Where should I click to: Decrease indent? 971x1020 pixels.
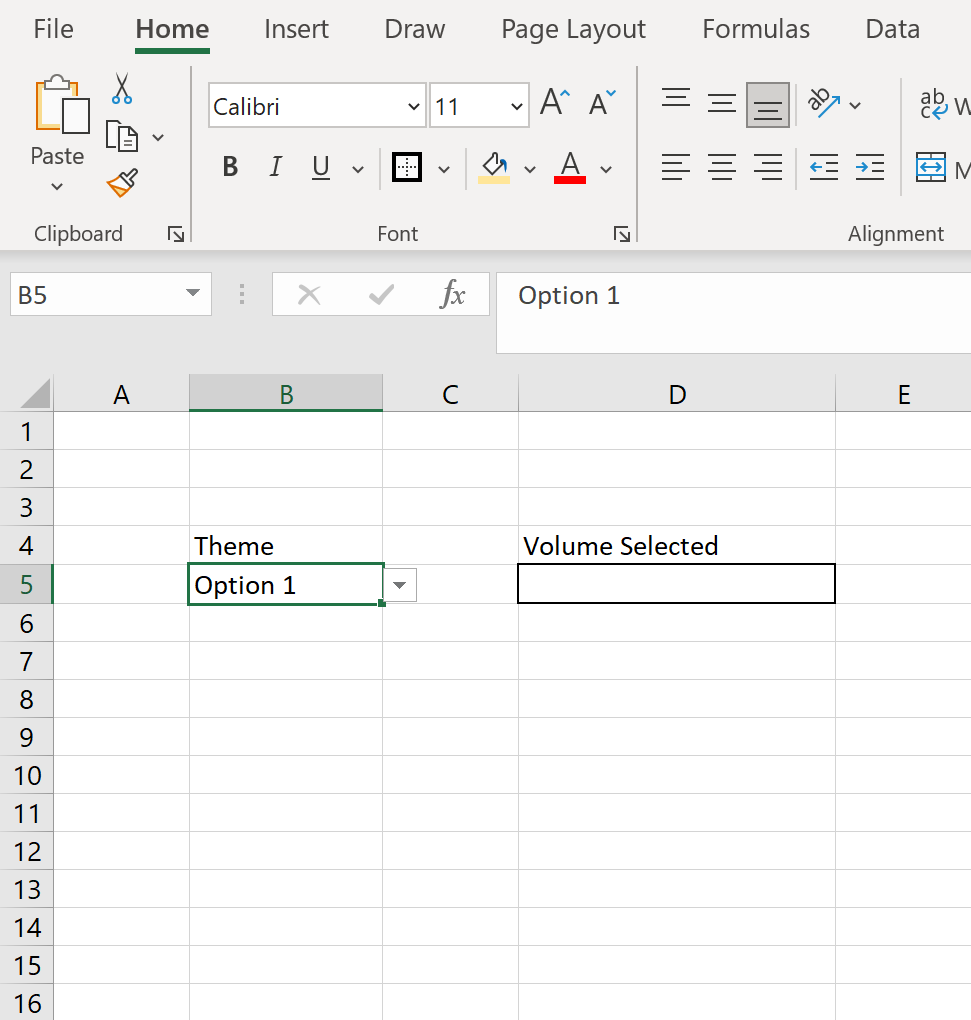[x=823, y=167]
